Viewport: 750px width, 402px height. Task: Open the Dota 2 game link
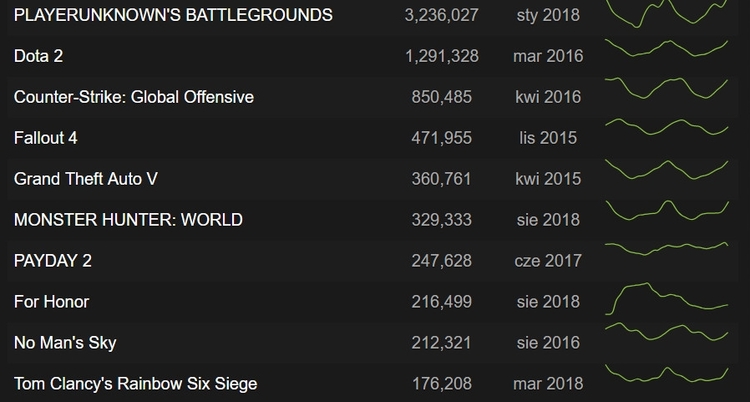point(38,56)
